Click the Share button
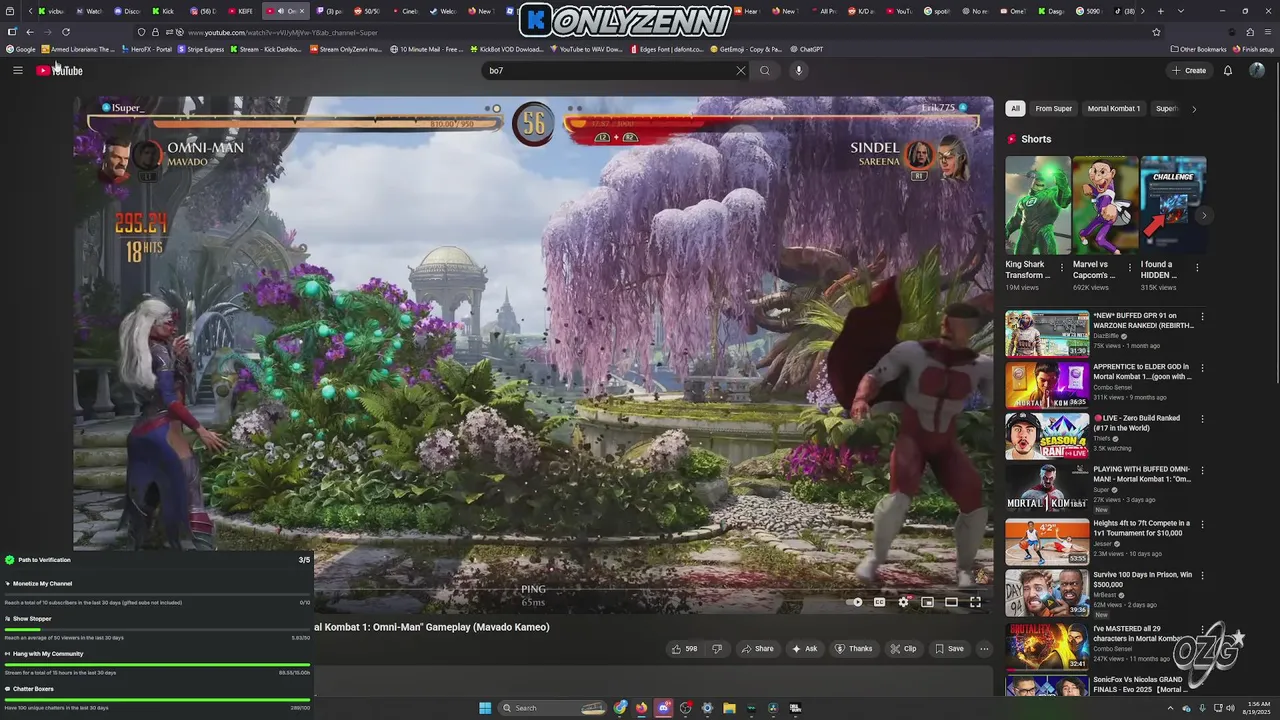 (x=757, y=649)
